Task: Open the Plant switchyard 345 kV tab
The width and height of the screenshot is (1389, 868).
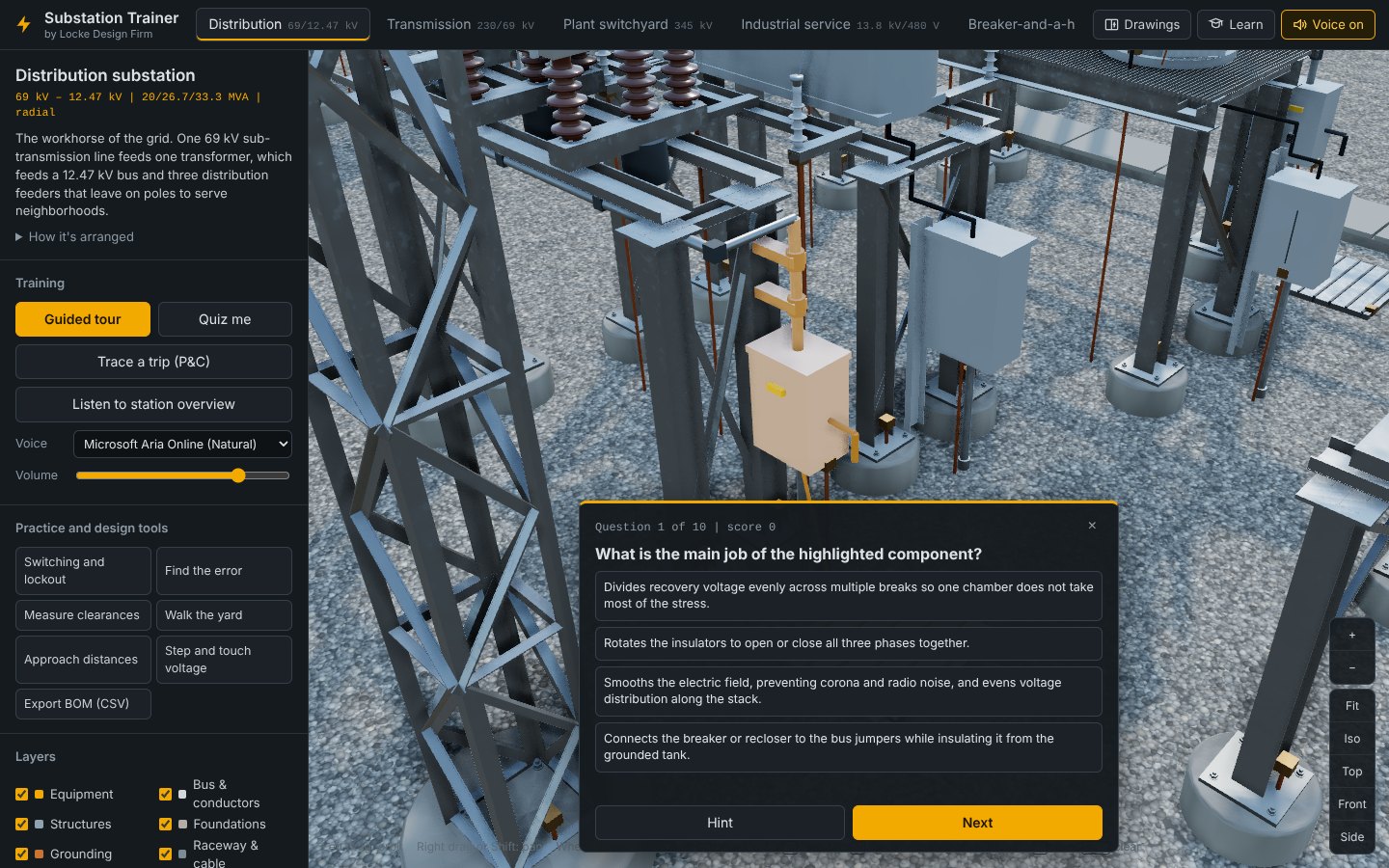Action: 638,24
